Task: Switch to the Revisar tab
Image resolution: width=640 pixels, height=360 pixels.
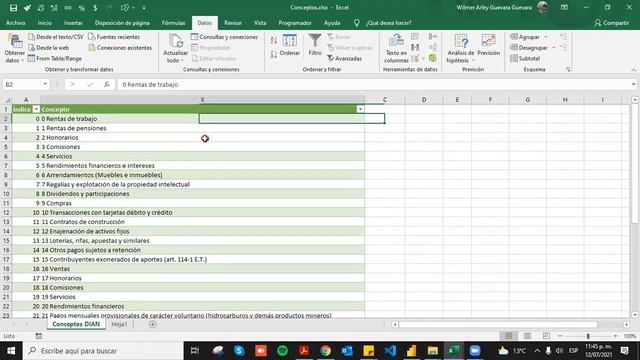Action: pos(233,23)
